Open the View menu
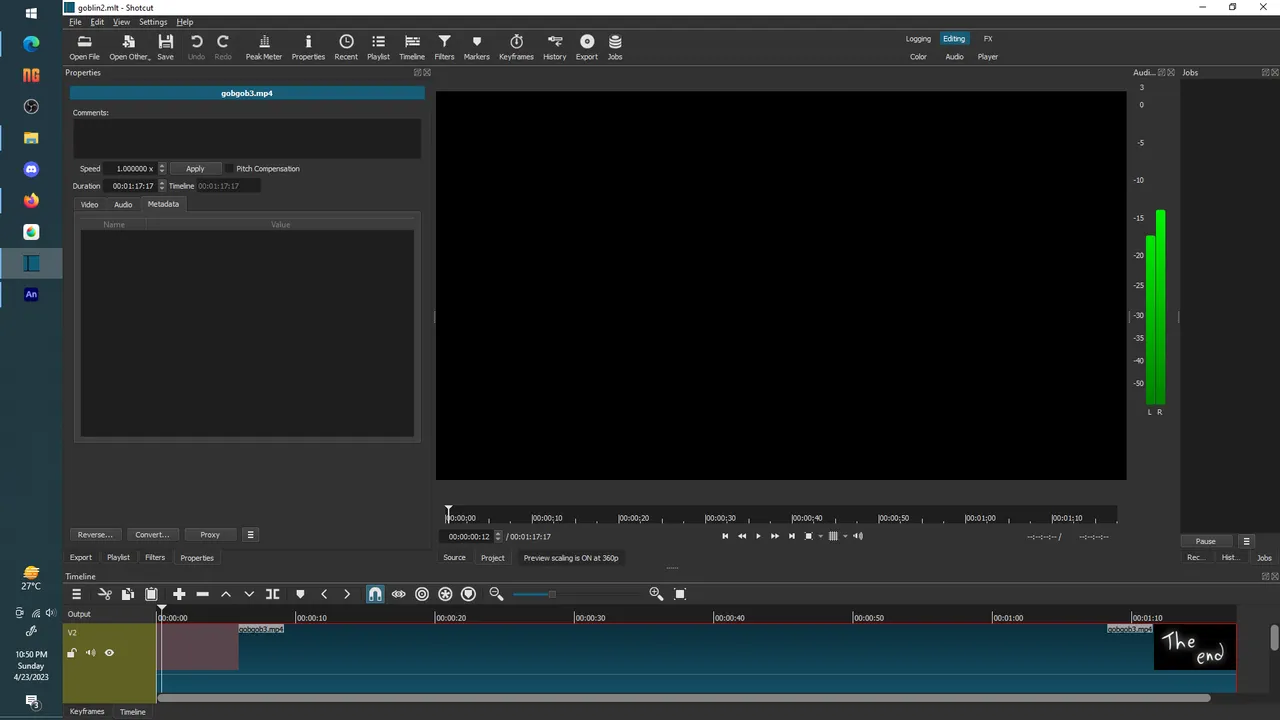This screenshot has width=1280, height=720. 121,22
